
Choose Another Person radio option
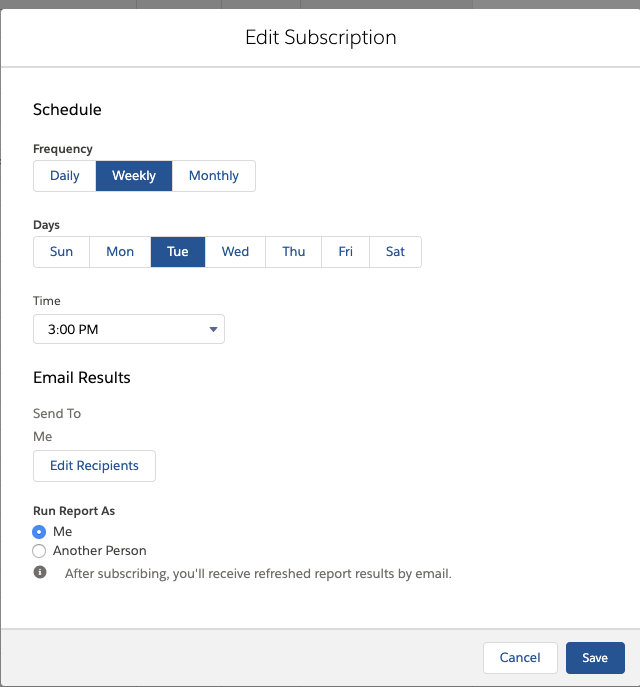(x=39, y=551)
